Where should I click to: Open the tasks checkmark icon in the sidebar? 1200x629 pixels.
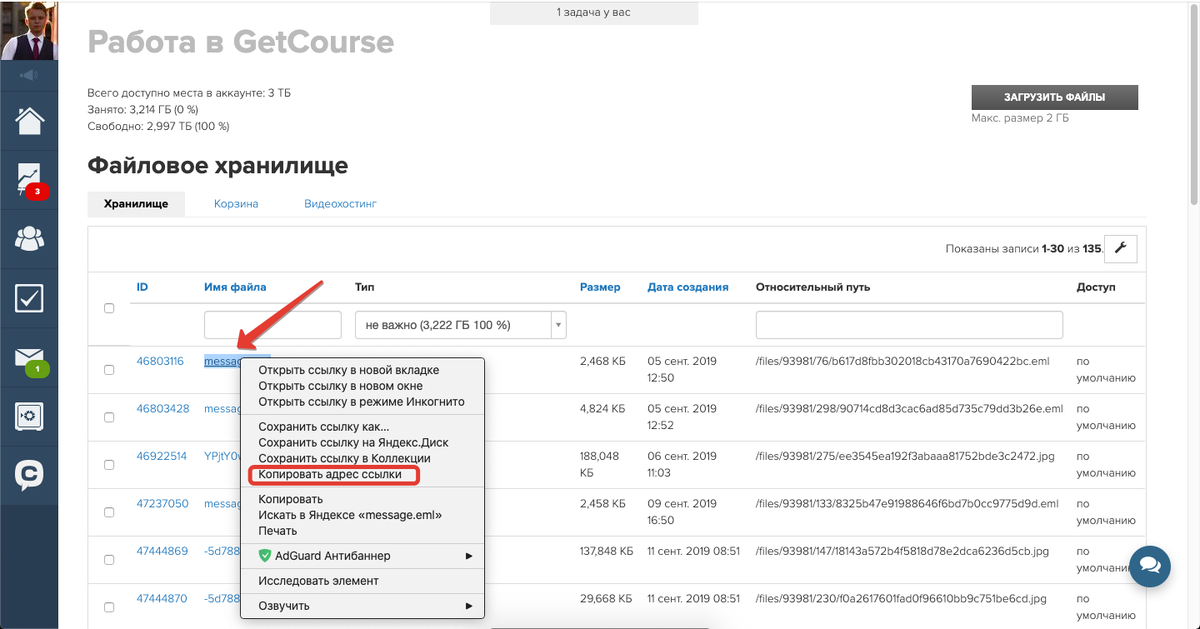coord(29,297)
